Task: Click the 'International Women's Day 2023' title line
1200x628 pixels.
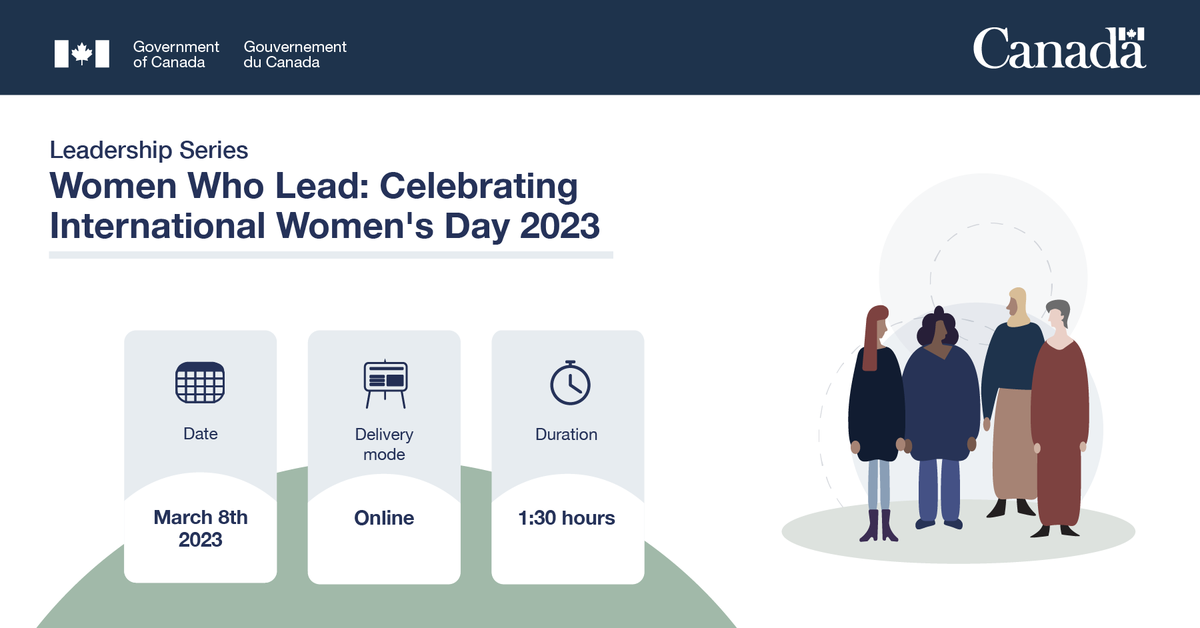Action: (325, 226)
